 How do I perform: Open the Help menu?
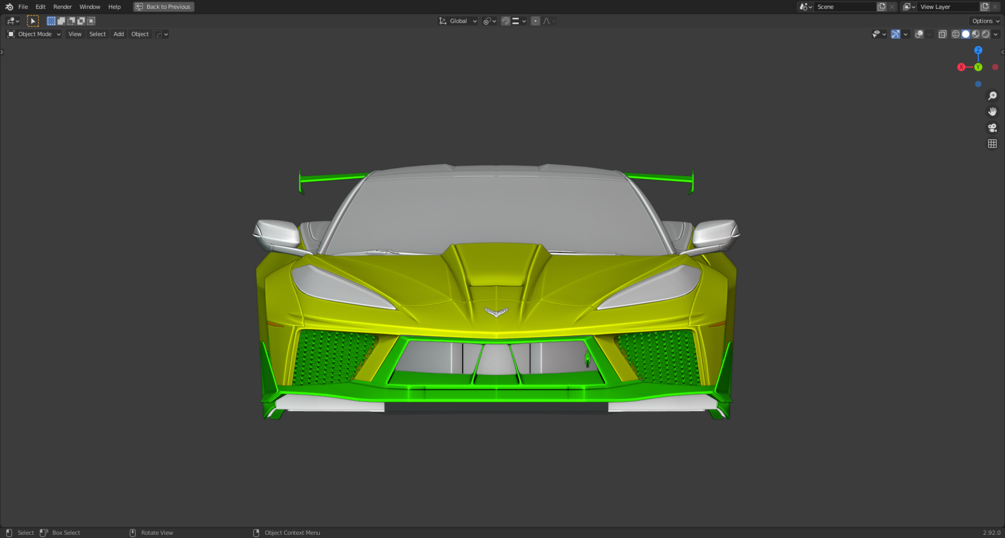(114, 6)
